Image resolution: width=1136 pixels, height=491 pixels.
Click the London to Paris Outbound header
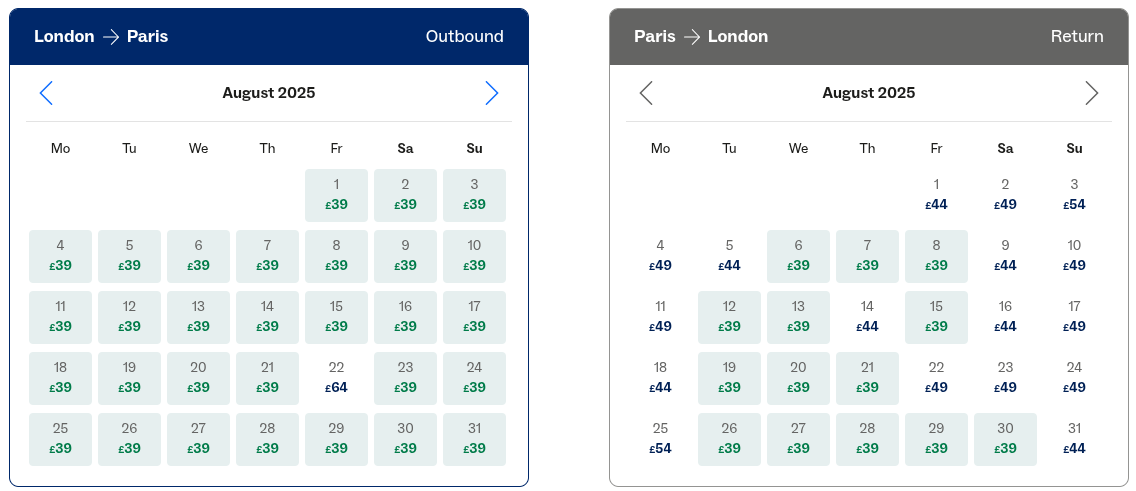[268, 37]
